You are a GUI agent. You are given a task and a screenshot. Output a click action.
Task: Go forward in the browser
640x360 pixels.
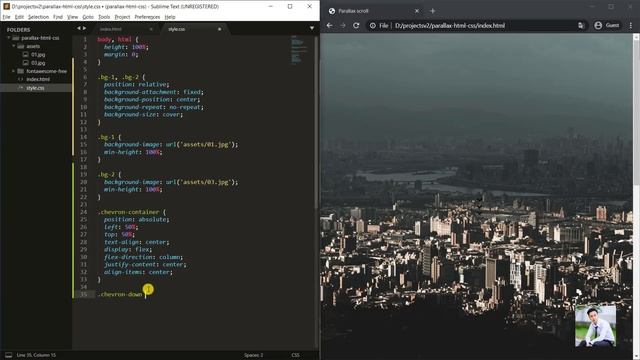343,25
